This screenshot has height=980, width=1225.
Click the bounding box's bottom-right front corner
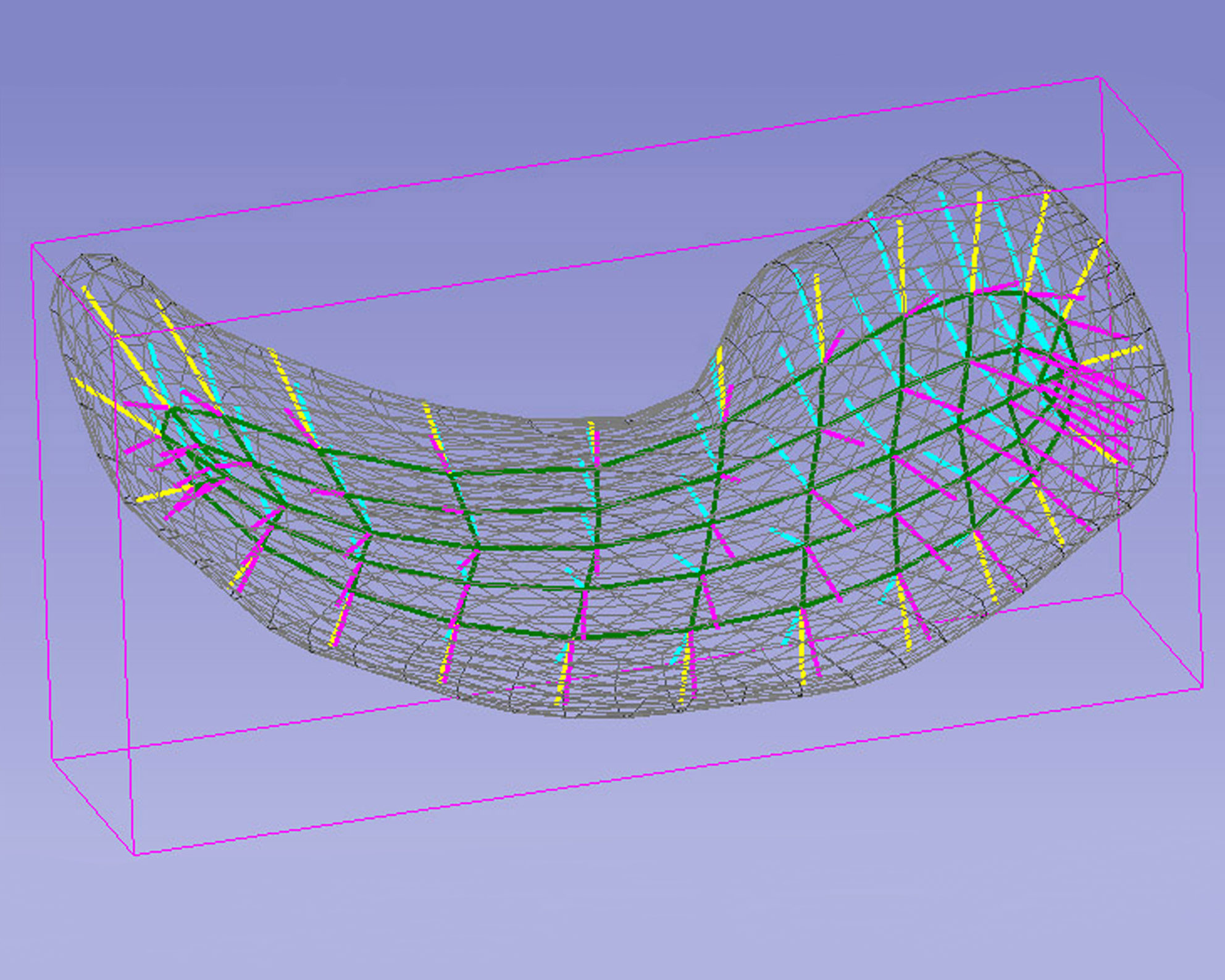[1202, 687]
